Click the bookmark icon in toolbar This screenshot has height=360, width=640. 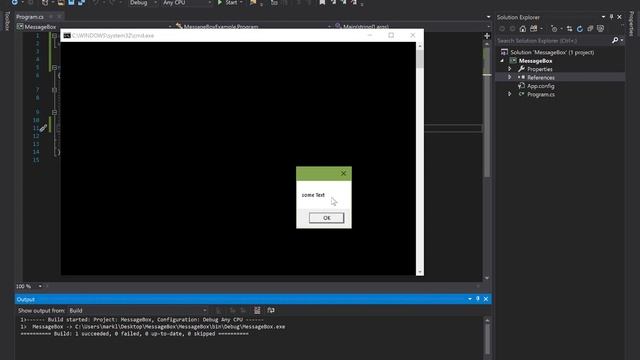click(x=322, y=2)
